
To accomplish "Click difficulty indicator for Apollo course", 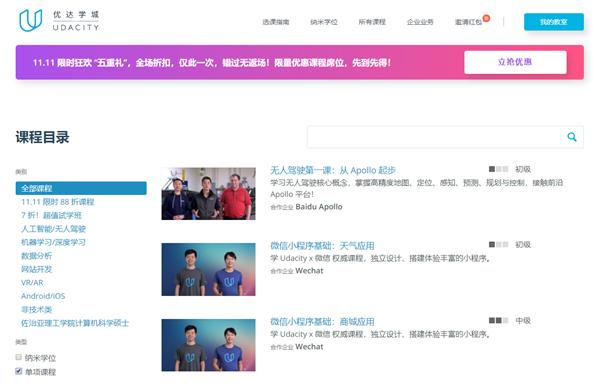I will [x=498, y=169].
